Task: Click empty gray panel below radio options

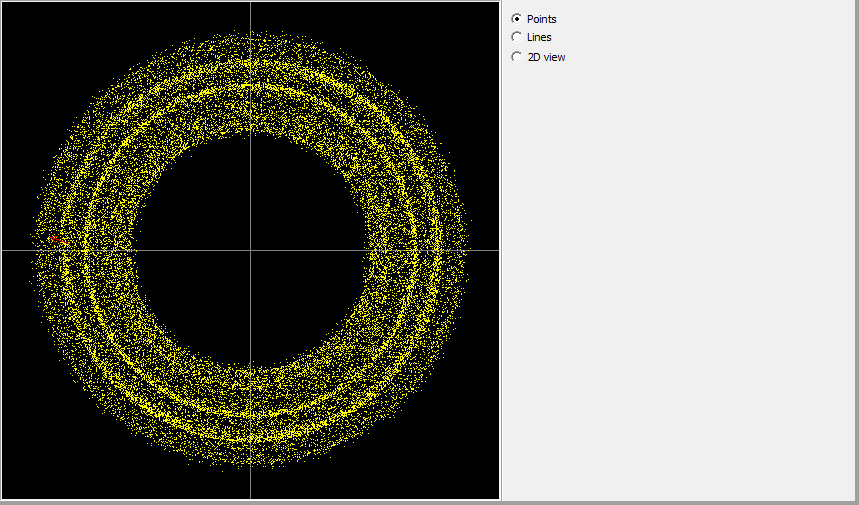Action: [x=680, y=300]
